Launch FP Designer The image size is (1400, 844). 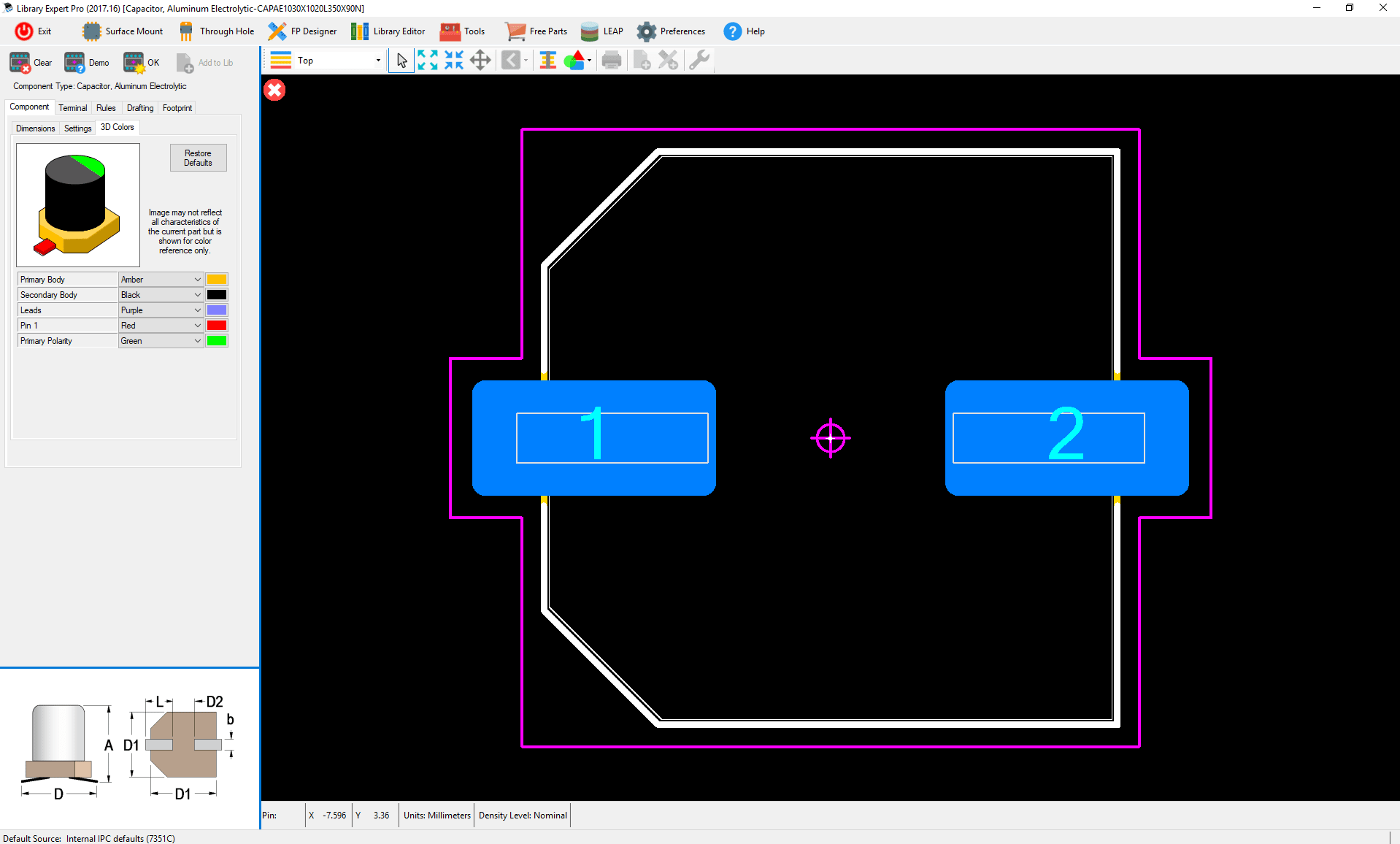coord(302,31)
